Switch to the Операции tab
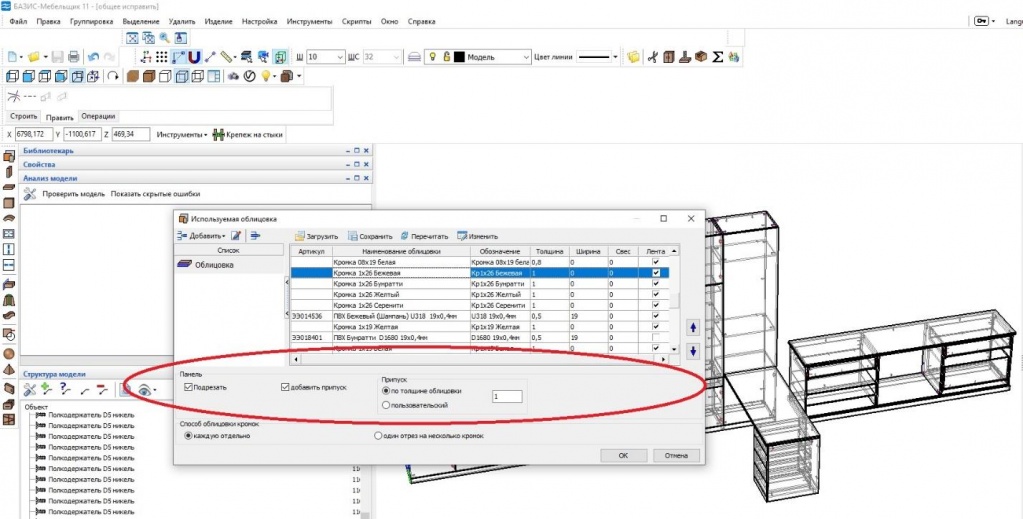The image size is (1023, 519). pyautogui.click(x=98, y=116)
